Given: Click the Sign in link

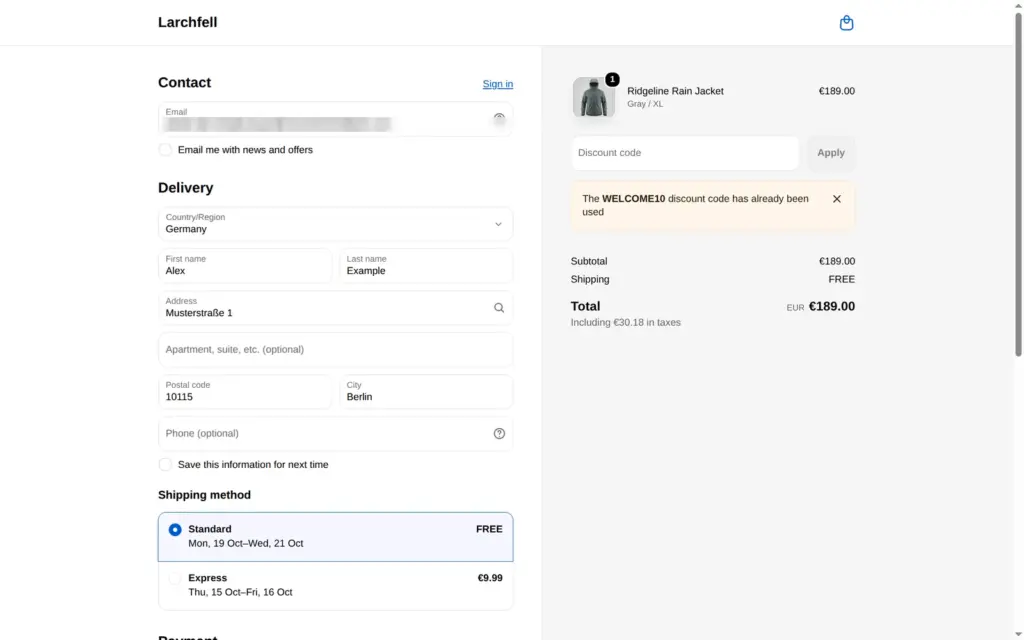Looking at the screenshot, I should (x=498, y=84).
